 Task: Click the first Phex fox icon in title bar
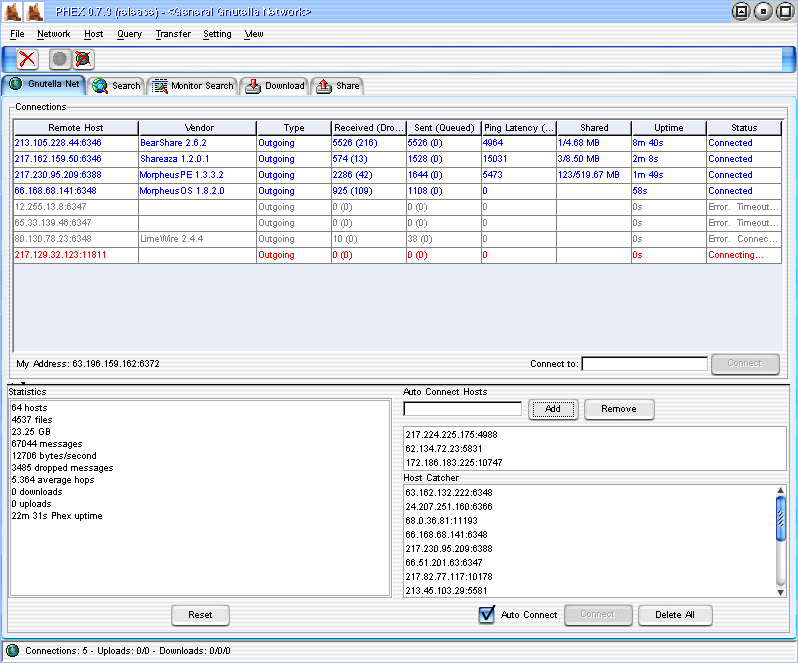point(12,12)
